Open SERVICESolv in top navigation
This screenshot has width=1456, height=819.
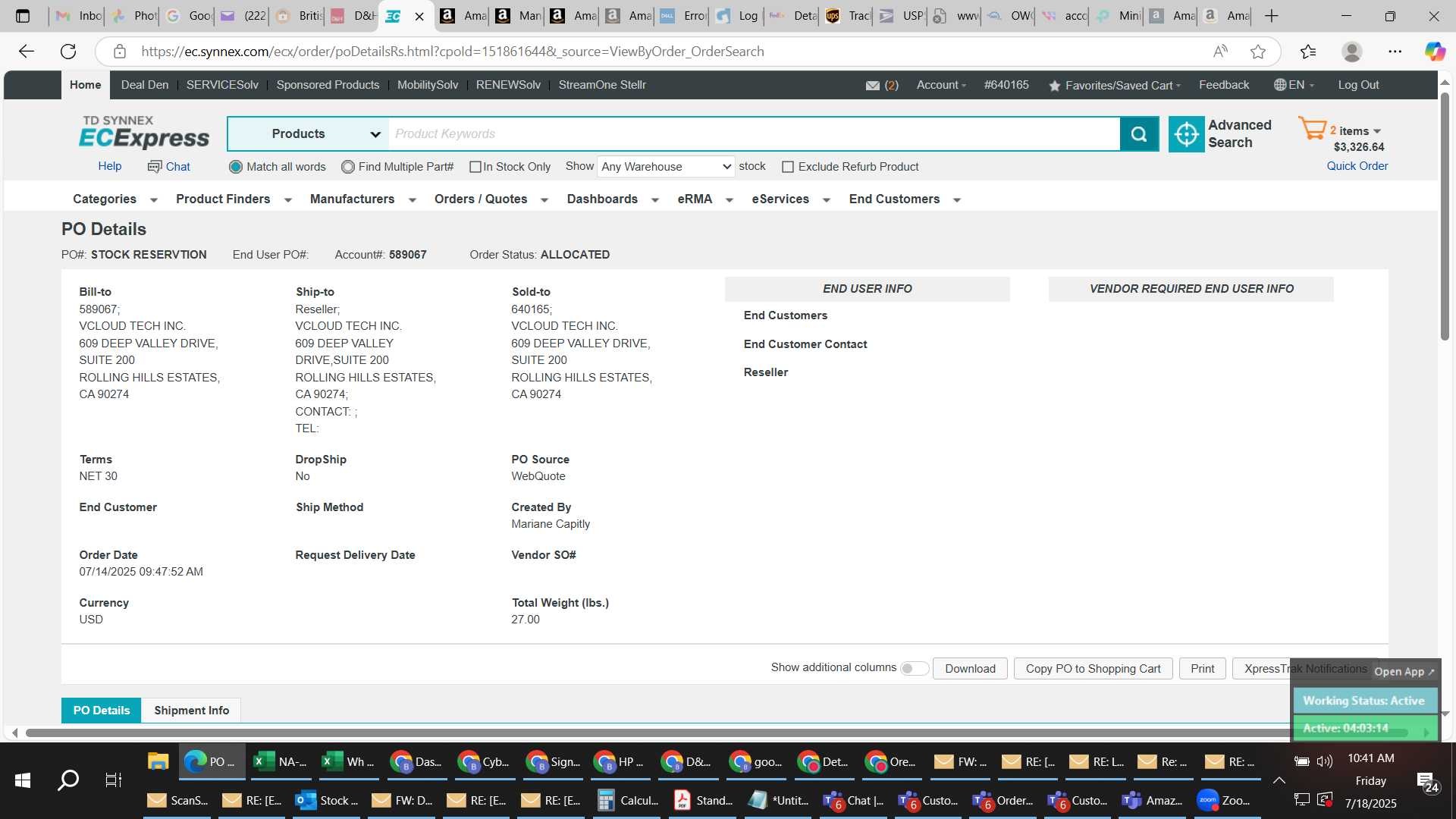(222, 86)
